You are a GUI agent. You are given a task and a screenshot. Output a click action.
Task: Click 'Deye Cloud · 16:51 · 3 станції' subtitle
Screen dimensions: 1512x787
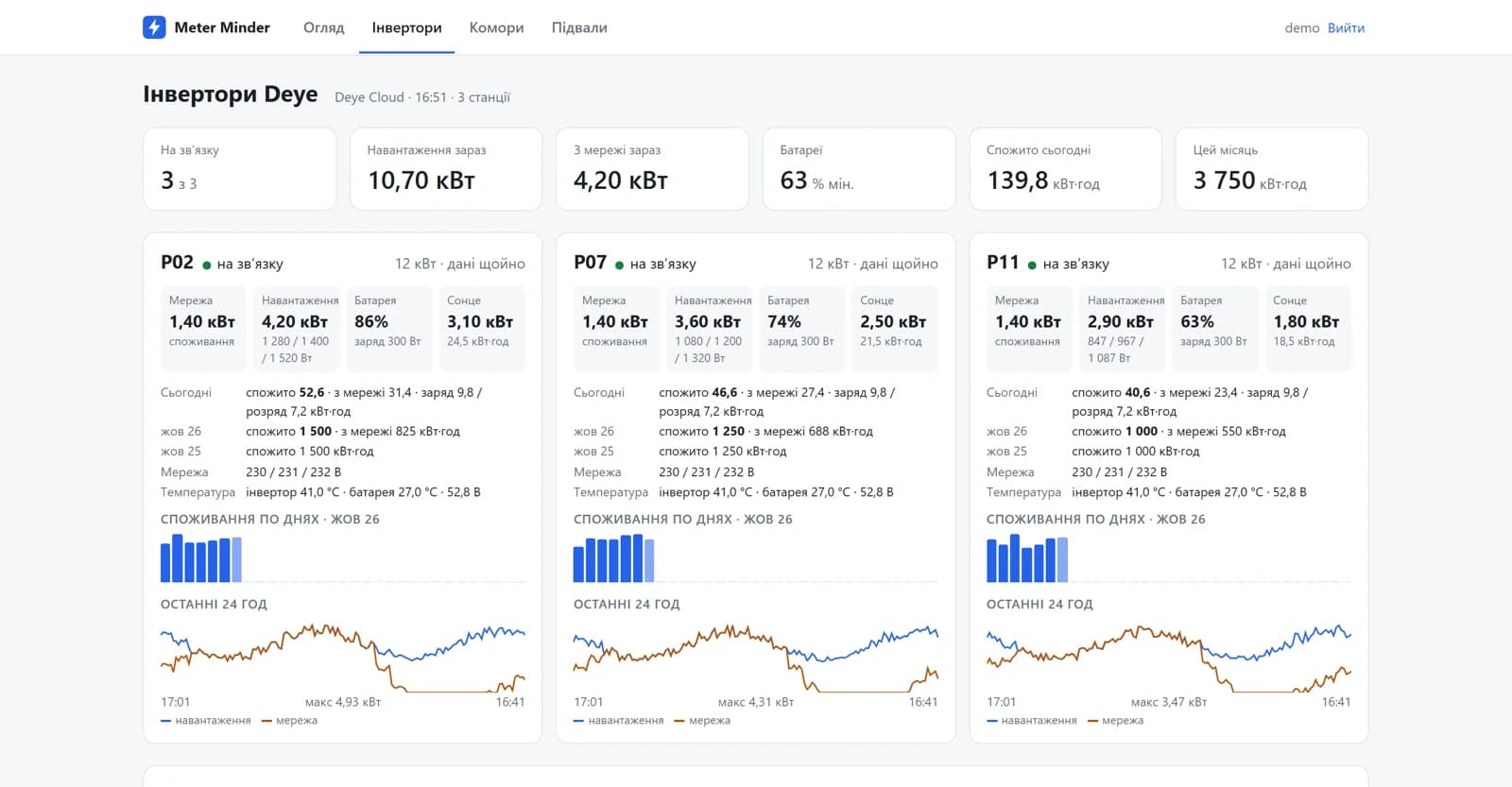[x=422, y=97]
